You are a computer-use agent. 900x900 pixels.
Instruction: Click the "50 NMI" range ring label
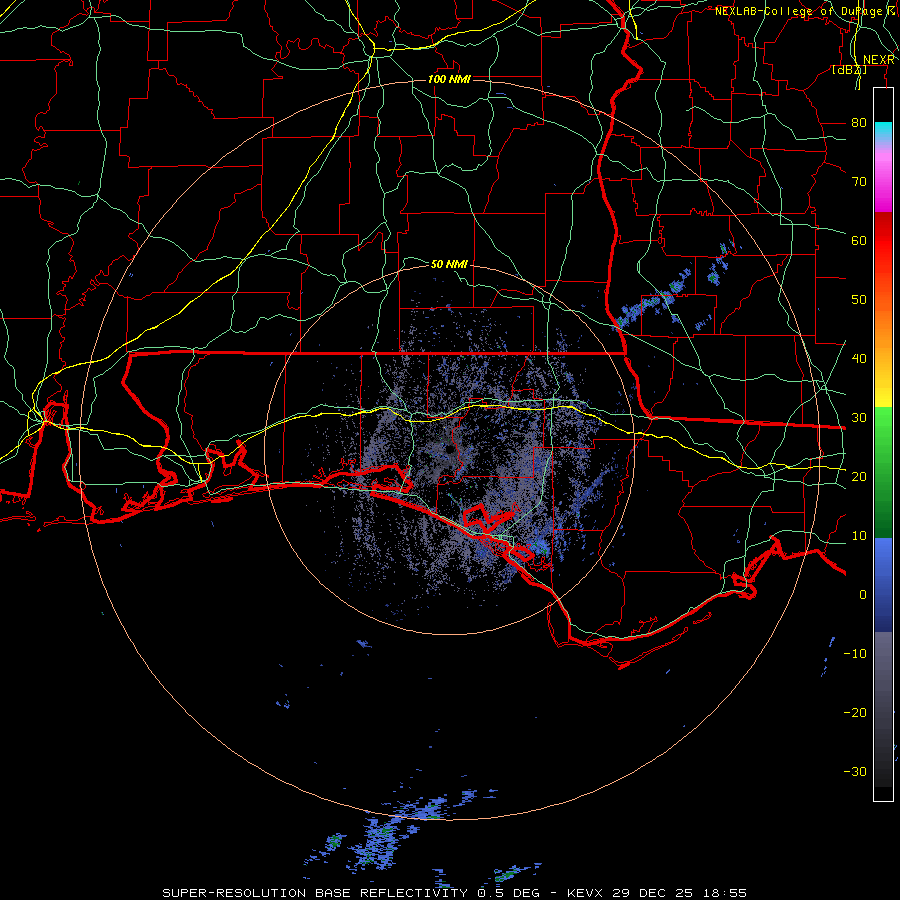449,264
